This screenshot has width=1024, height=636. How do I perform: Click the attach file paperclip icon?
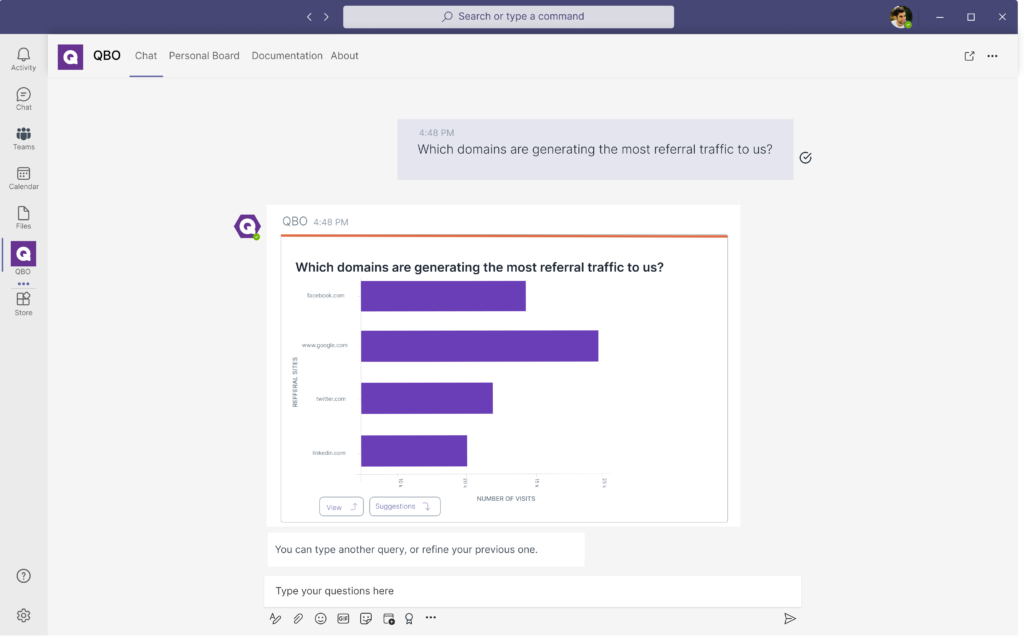click(298, 619)
